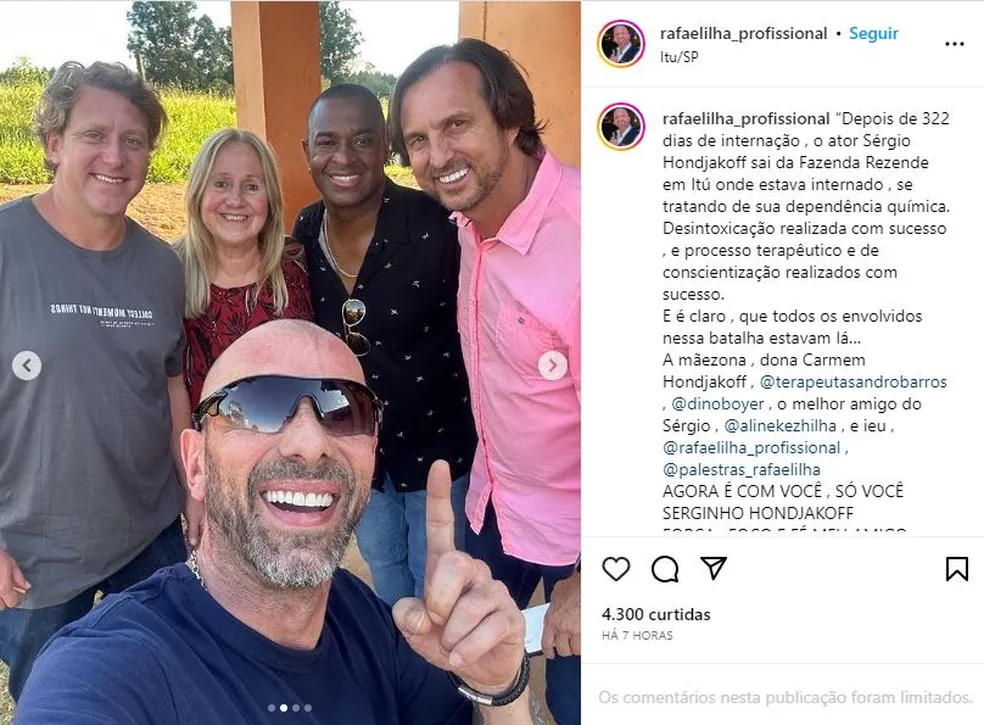Open the @terapeutasandrobarros mention

point(853,382)
